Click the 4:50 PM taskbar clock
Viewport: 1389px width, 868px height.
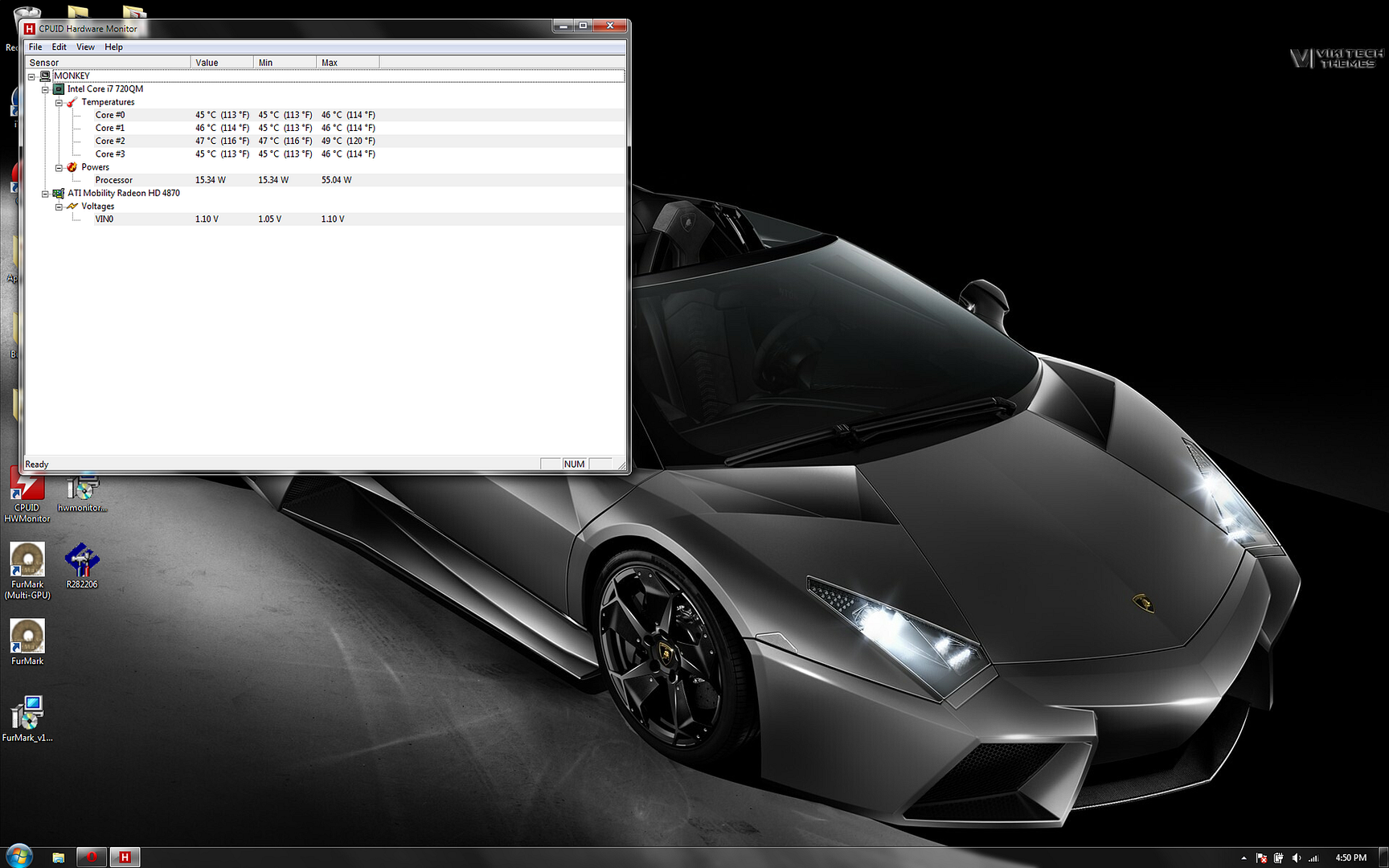coord(1350,858)
